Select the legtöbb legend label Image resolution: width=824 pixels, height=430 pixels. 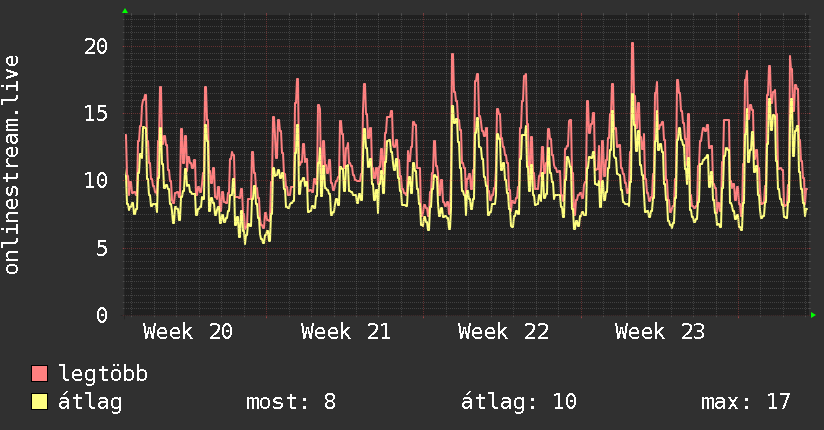pos(104,374)
